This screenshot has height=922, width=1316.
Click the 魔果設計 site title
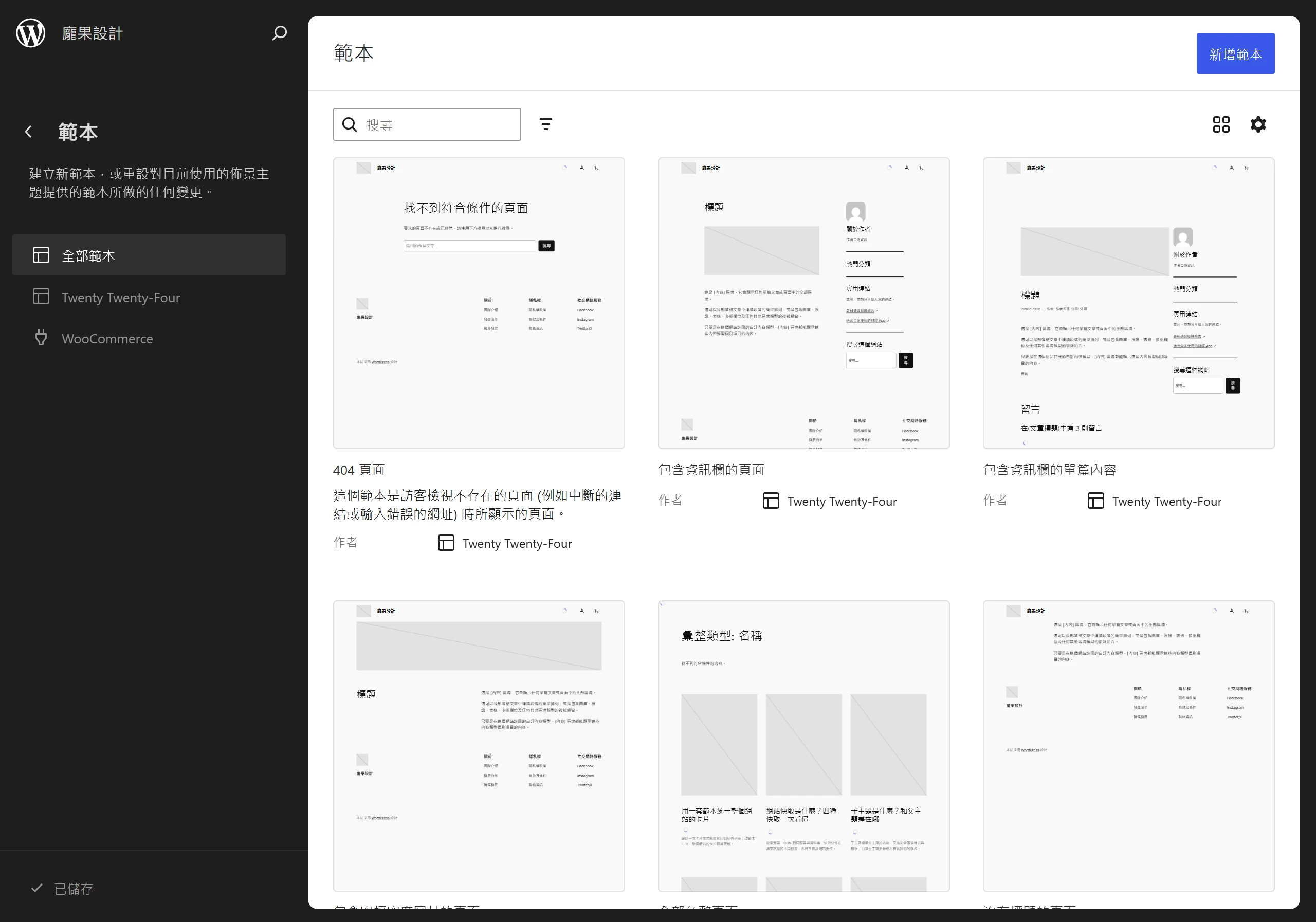coord(93,33)
